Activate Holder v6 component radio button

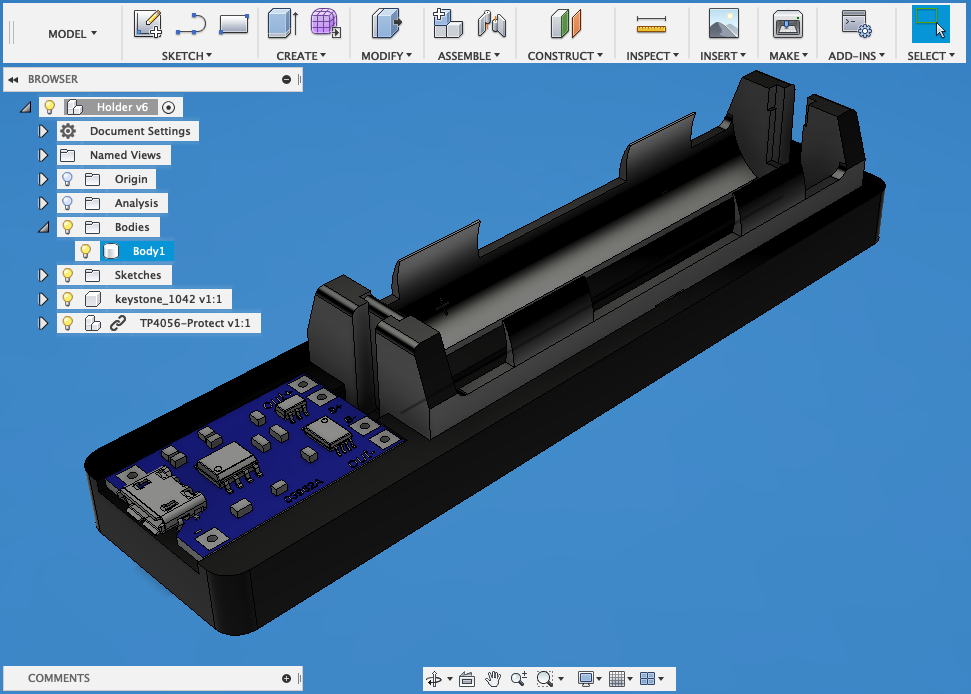tap(168, 107)
